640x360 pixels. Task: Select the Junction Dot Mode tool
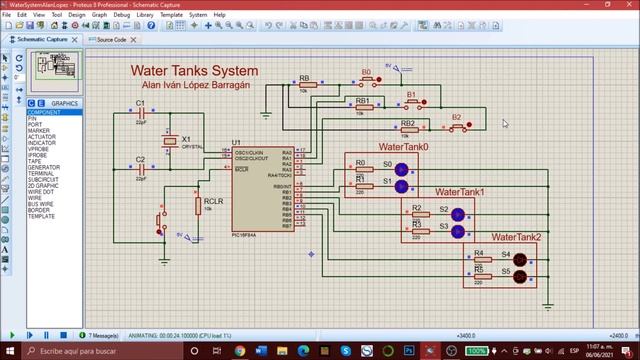click(5, 78)
